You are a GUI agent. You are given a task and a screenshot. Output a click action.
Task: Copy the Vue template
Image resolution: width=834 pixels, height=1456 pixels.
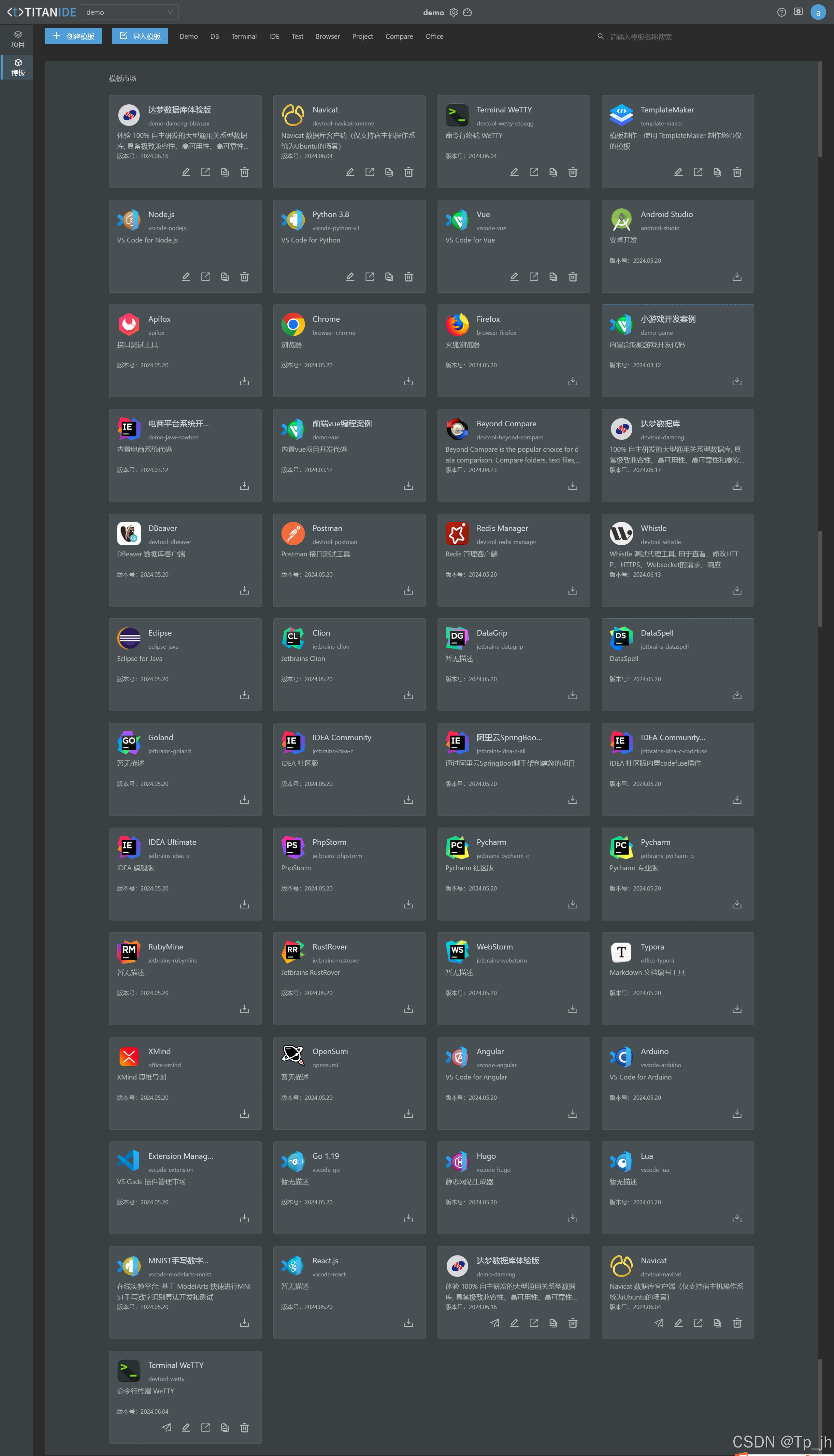pyautogui.click(x=553, y=277)
